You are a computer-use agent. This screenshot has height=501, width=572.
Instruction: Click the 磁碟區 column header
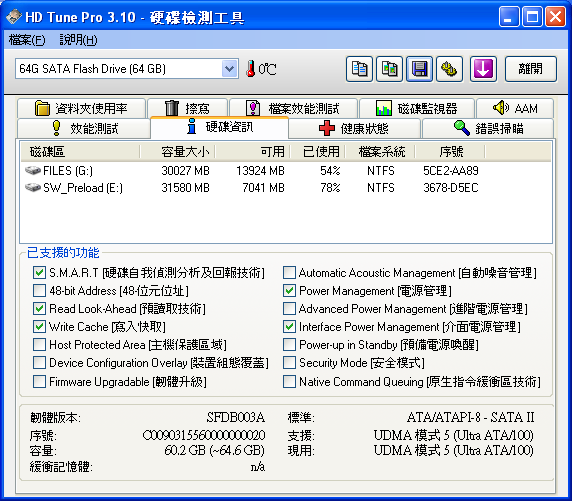(80, 151)
